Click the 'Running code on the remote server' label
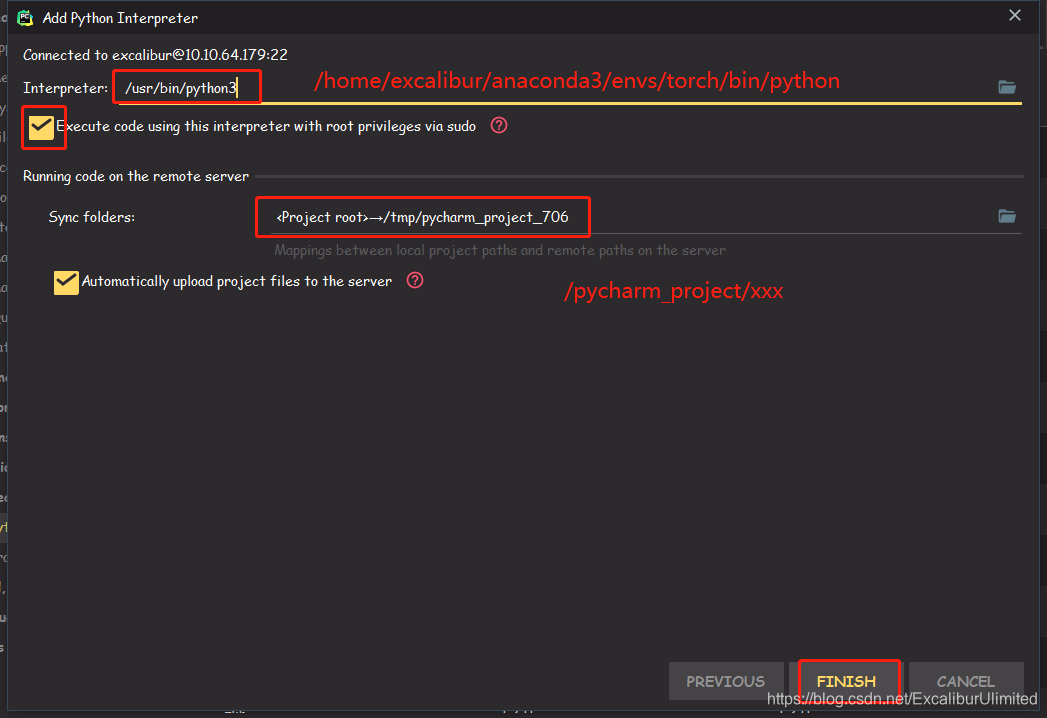 tap(136, 176)
